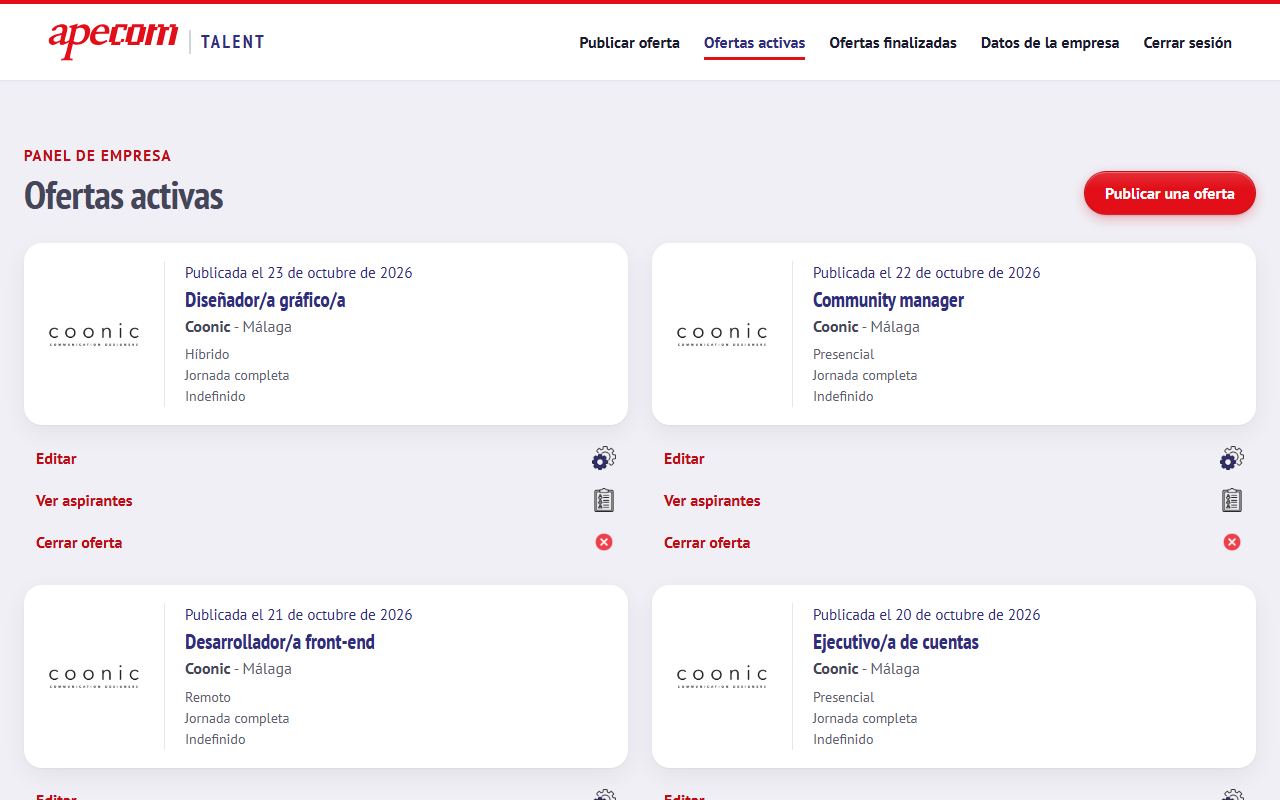Click Editar for Diseñador/a gráfico/a
Screen dimensions: 1280x800
point(56,459)
